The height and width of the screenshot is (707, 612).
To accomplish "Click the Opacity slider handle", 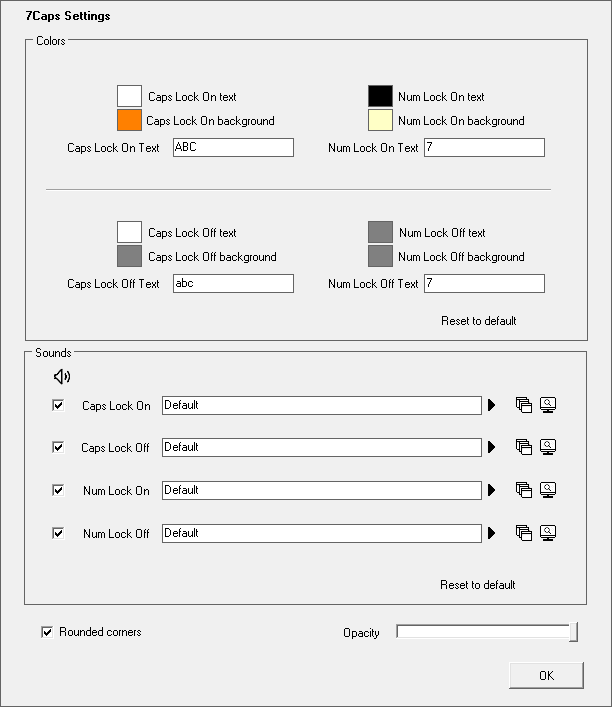I will pyautogui.click(x=573, y=632).
